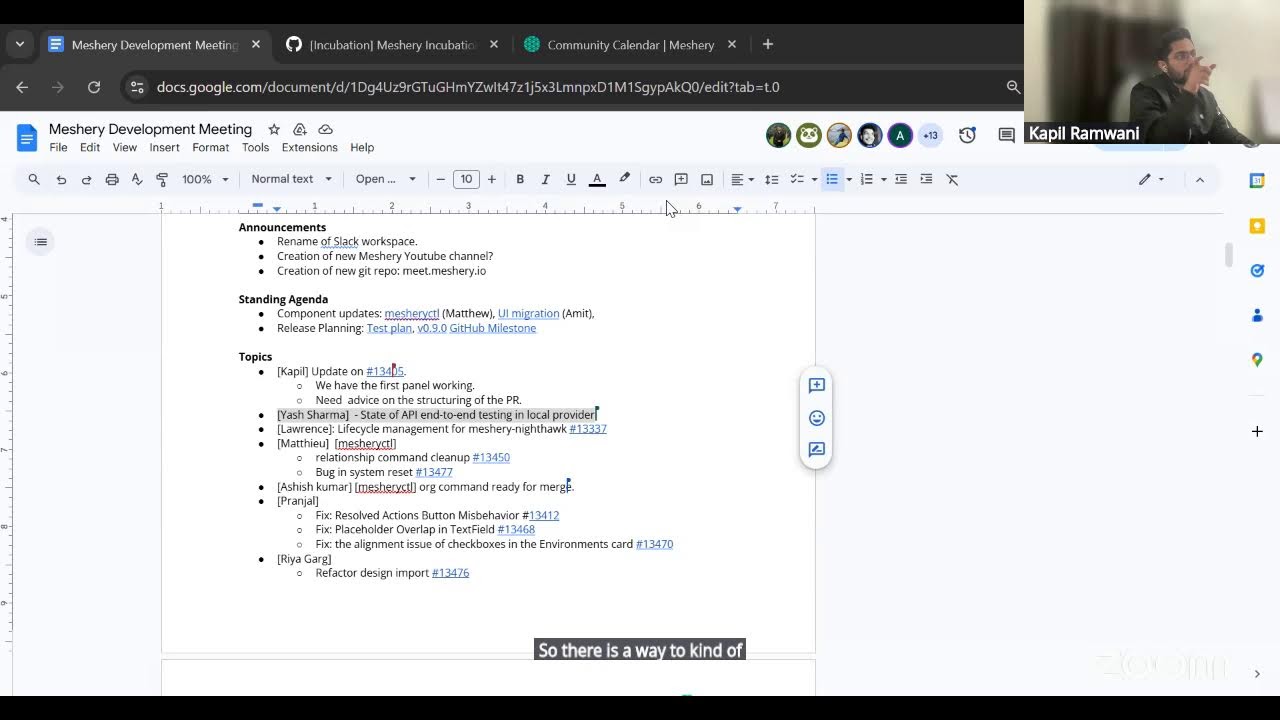Viewport: 1280px width, 720px height.
Task: Open the browser tab search chevron
Action: (20, 44)
